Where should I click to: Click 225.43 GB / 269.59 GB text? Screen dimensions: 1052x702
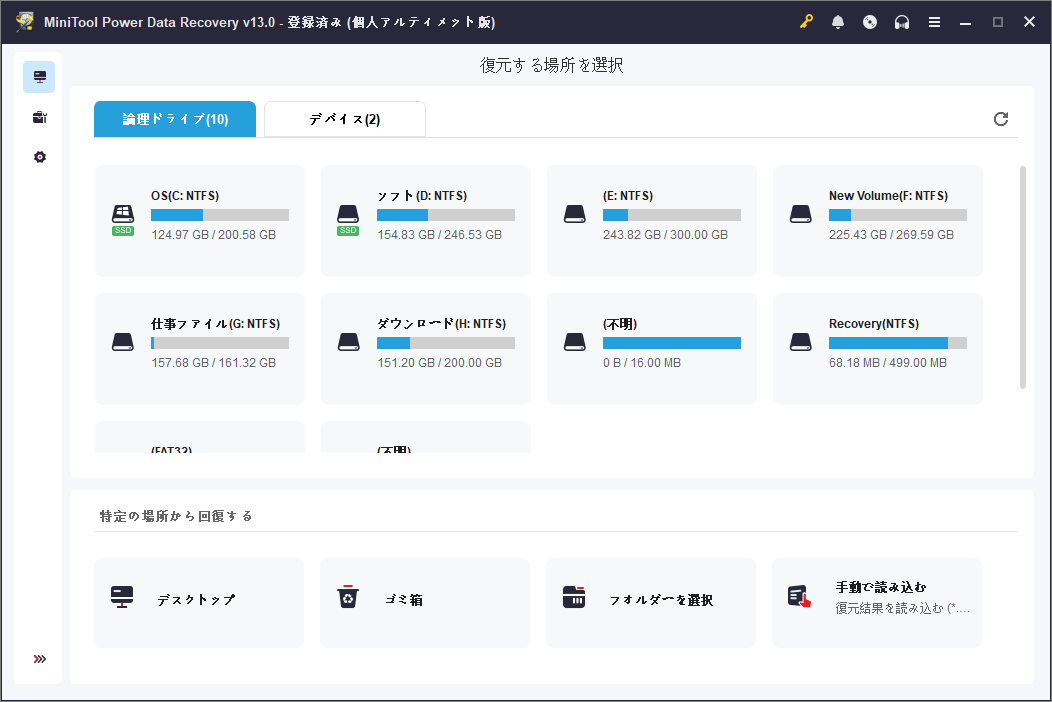pos(891,235)
